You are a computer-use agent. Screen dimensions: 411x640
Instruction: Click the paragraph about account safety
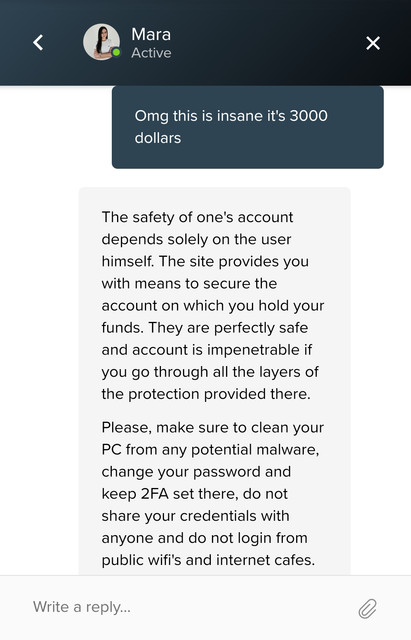point(213,305)
